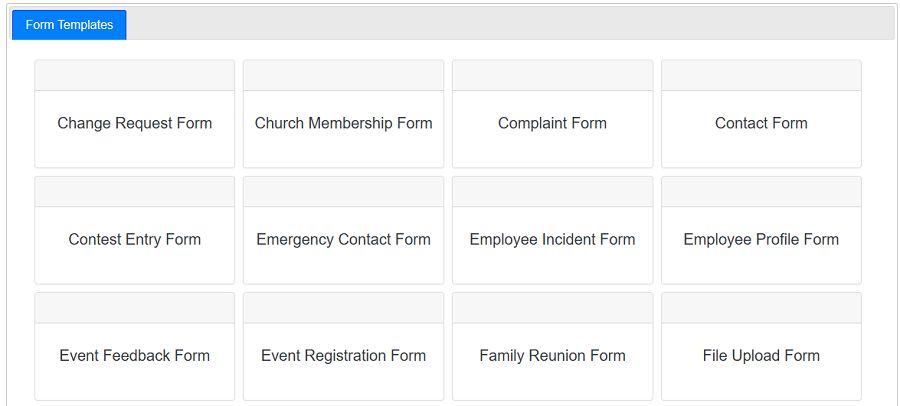The height and width of the screenshot is (406, 900).
Task: Click the header strip above Family Reunion Form
Action: pyautogui.click(x=552, y=308)
